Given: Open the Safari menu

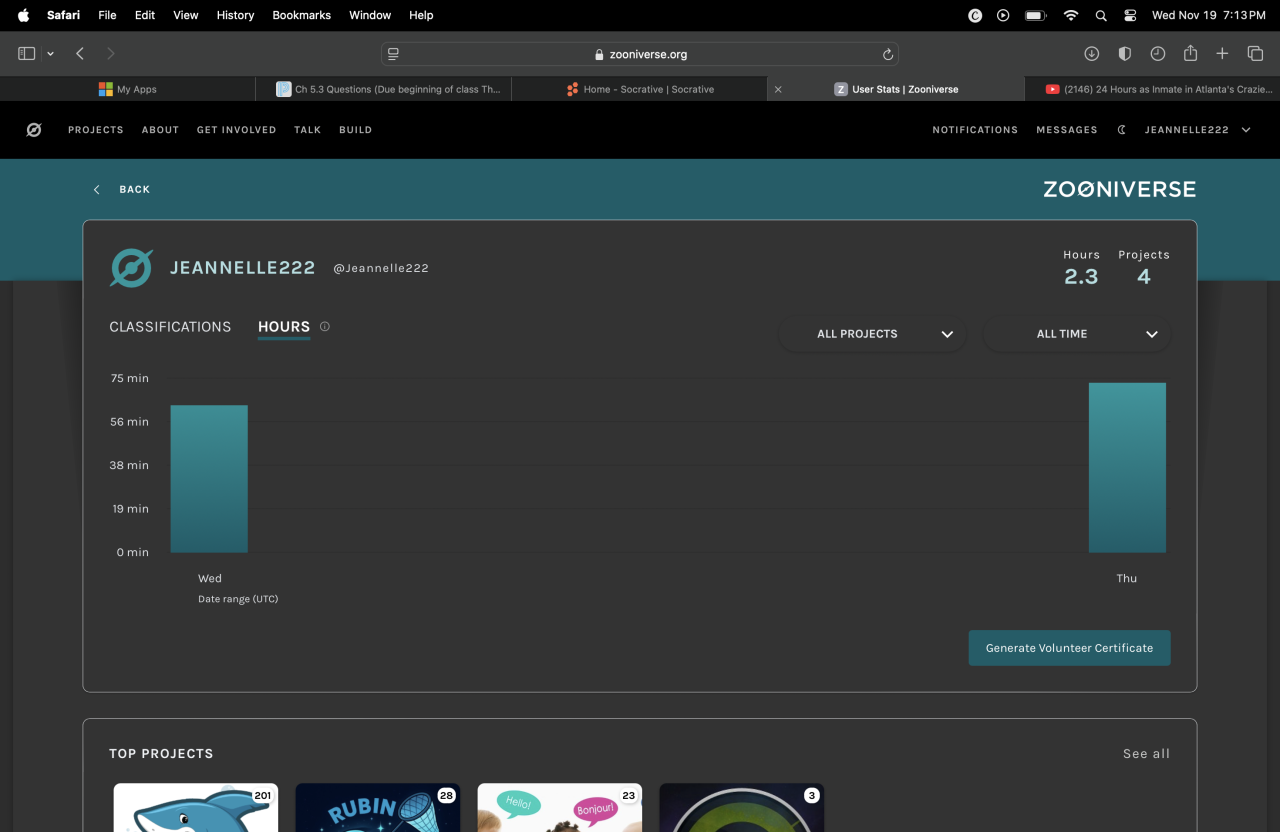Looking at the screenshot, I should (x=63, y=15).
